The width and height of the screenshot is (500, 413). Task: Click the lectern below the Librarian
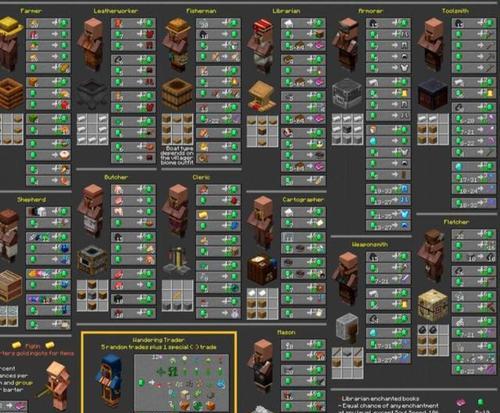(x=262, y=96)
